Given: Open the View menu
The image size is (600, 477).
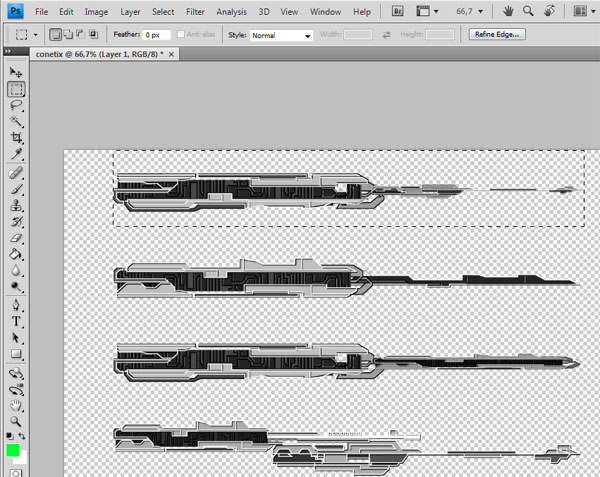Looking at the screenshot, I should 289,12.
